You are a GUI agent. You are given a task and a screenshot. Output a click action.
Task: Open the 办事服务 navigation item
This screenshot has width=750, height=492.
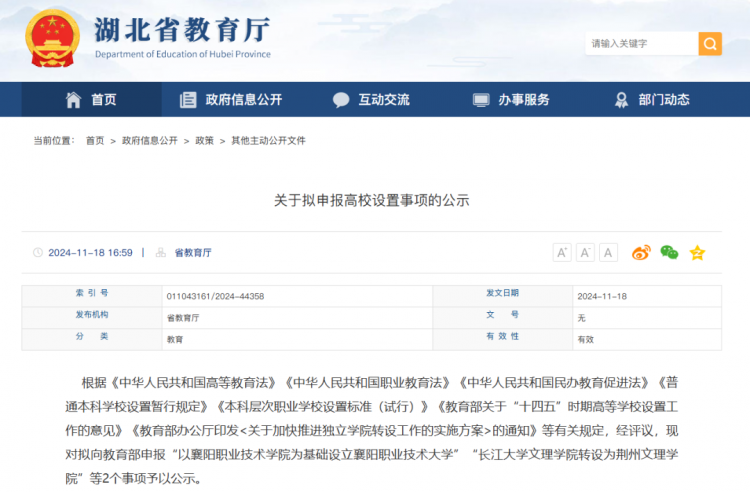[524, 100]
